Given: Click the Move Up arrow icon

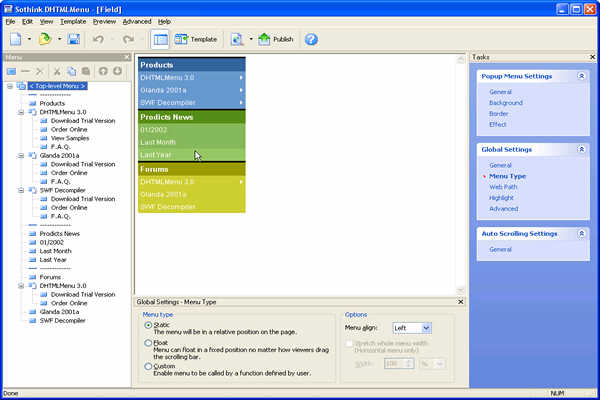Looking at the screenshot, I should pos(103,71).
